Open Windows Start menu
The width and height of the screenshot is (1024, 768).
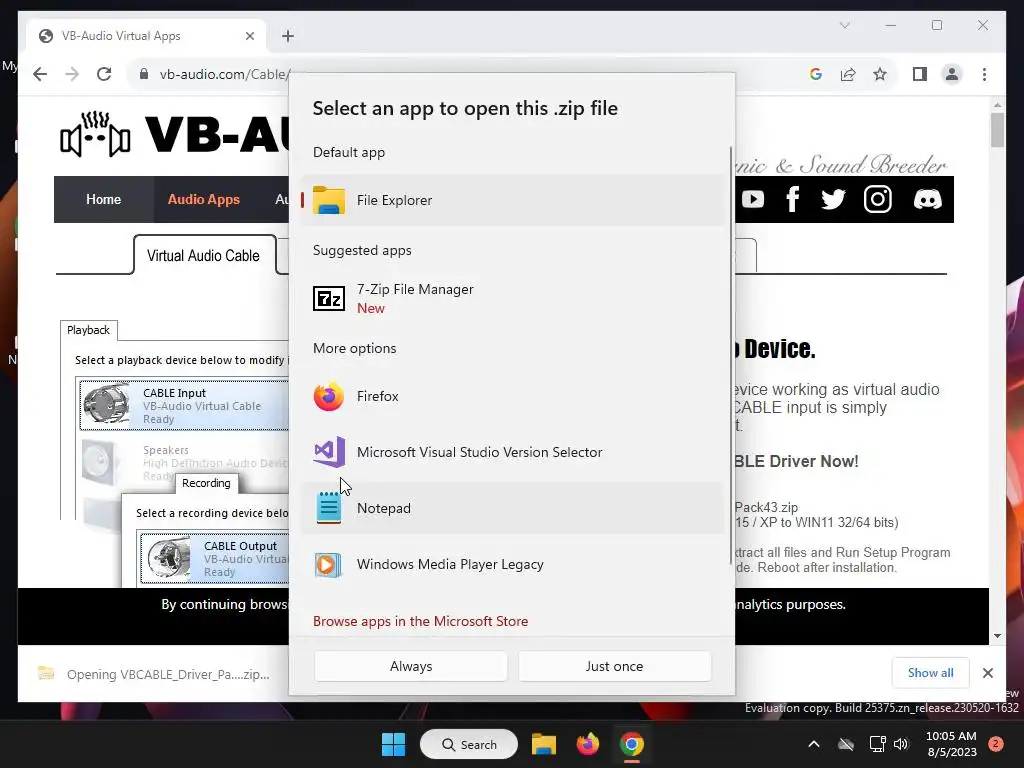[393, 744]
